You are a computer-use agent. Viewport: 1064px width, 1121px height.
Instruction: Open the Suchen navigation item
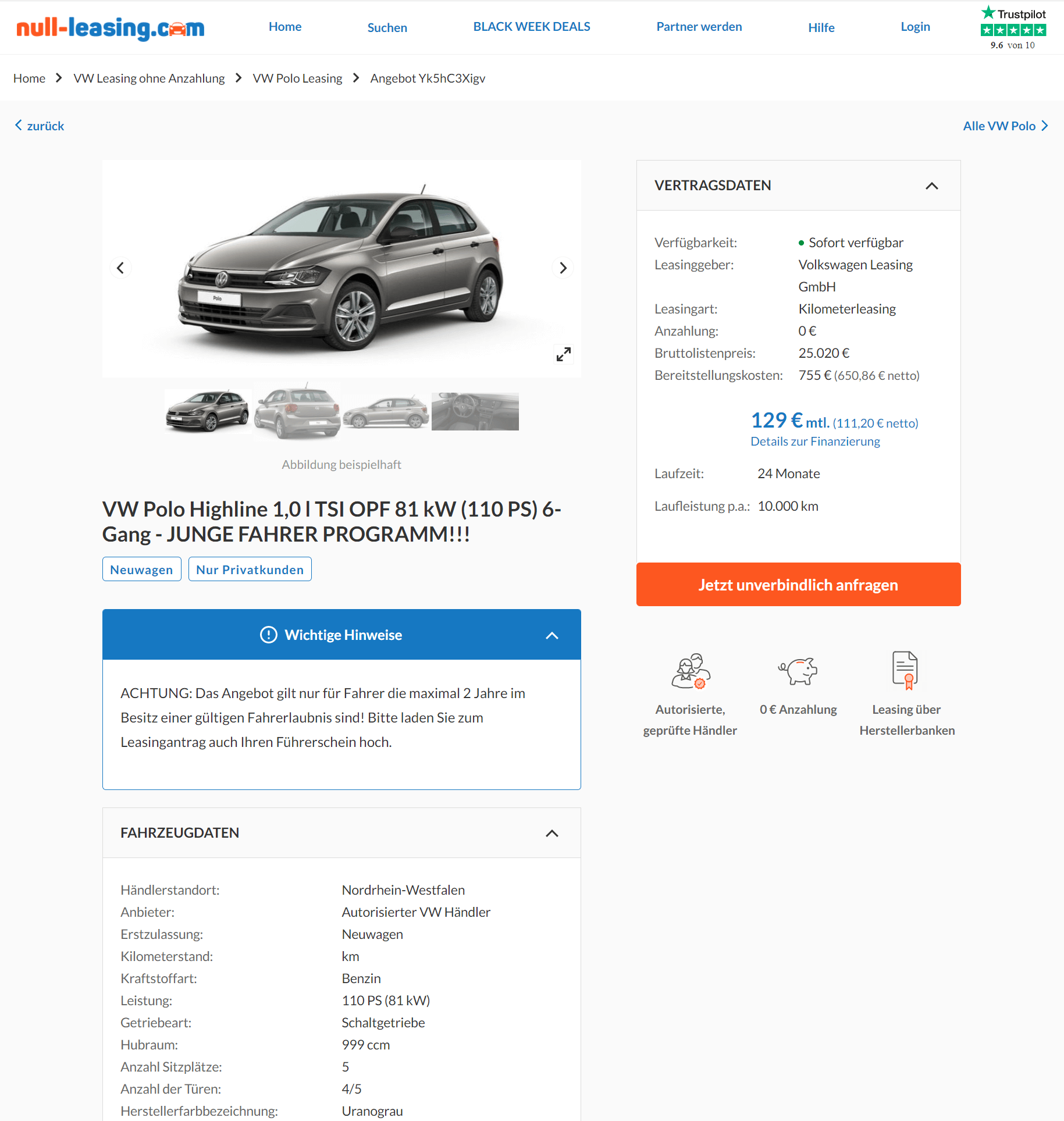point(387,27)
